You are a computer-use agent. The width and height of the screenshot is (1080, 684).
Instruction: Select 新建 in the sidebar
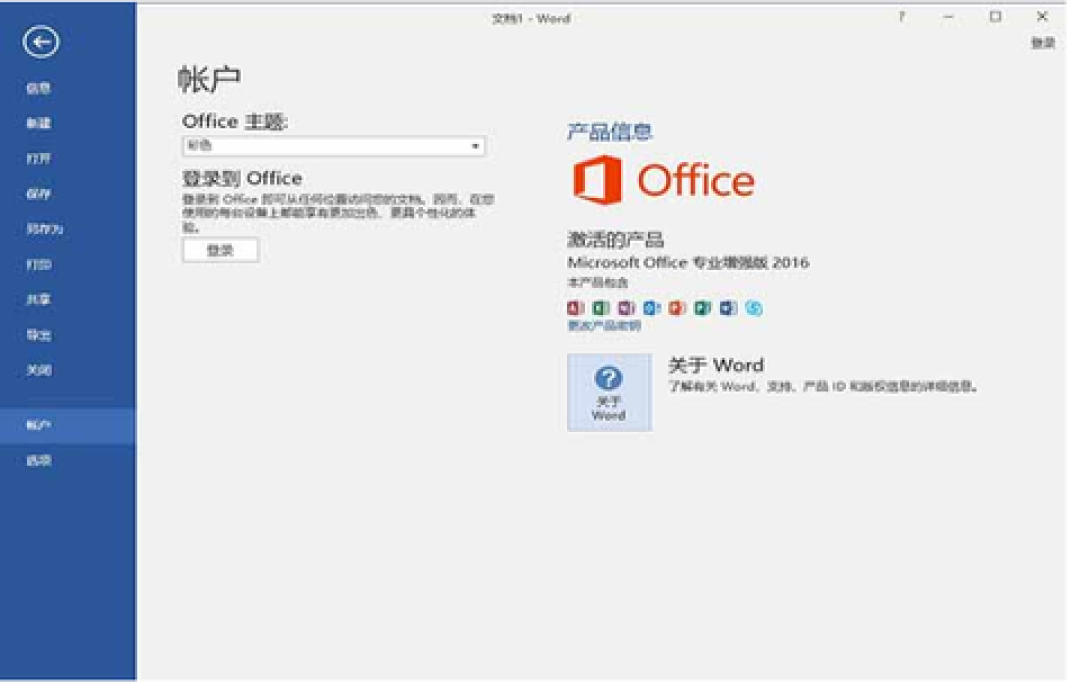[39, 123]
